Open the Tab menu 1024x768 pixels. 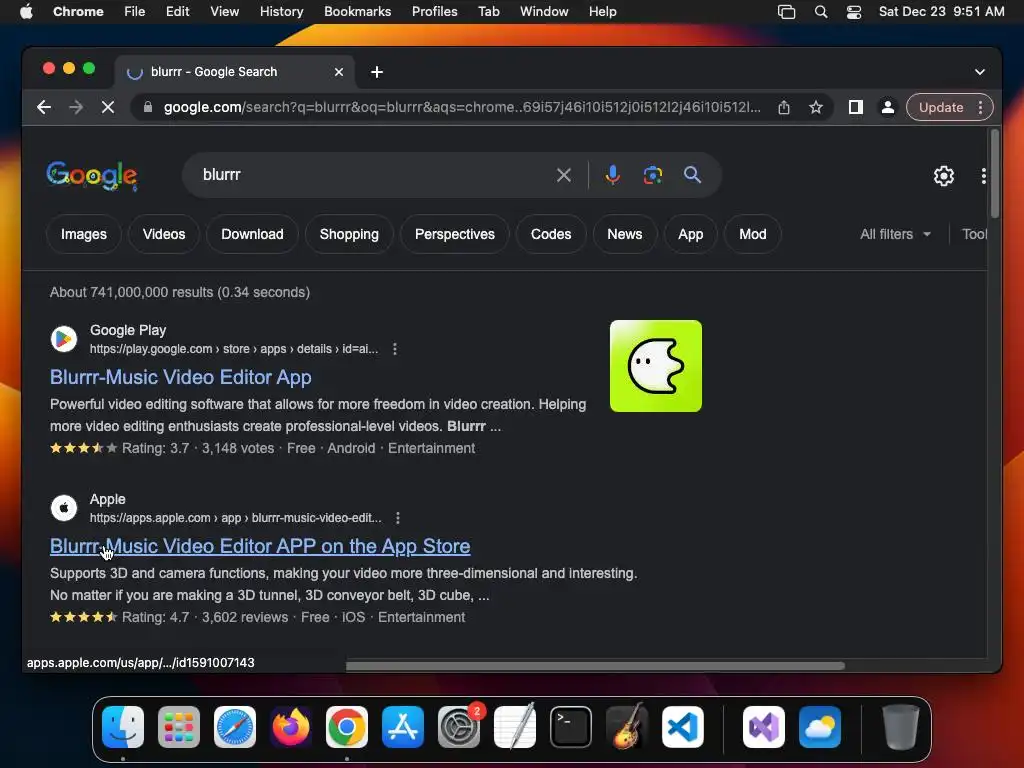pos(488,12)
